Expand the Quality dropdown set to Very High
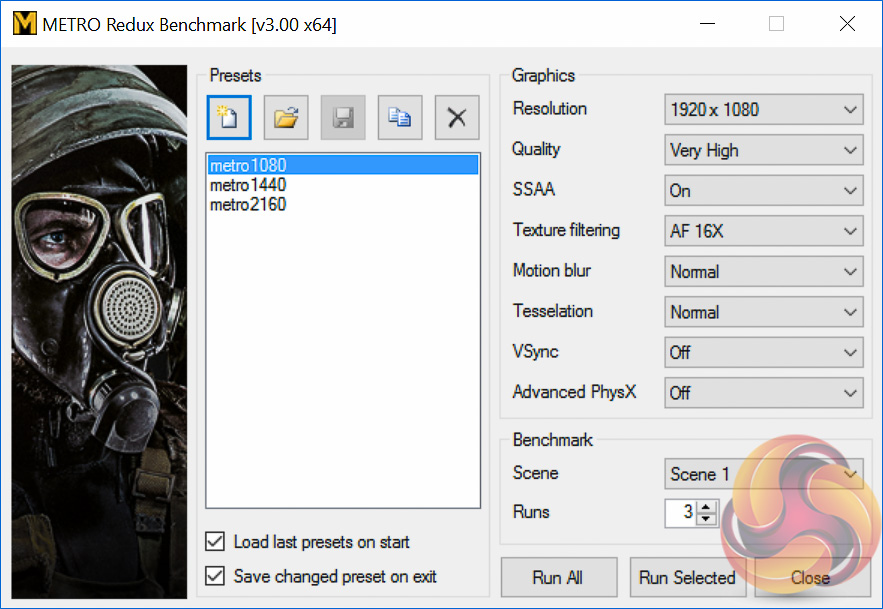 point(763,150)
